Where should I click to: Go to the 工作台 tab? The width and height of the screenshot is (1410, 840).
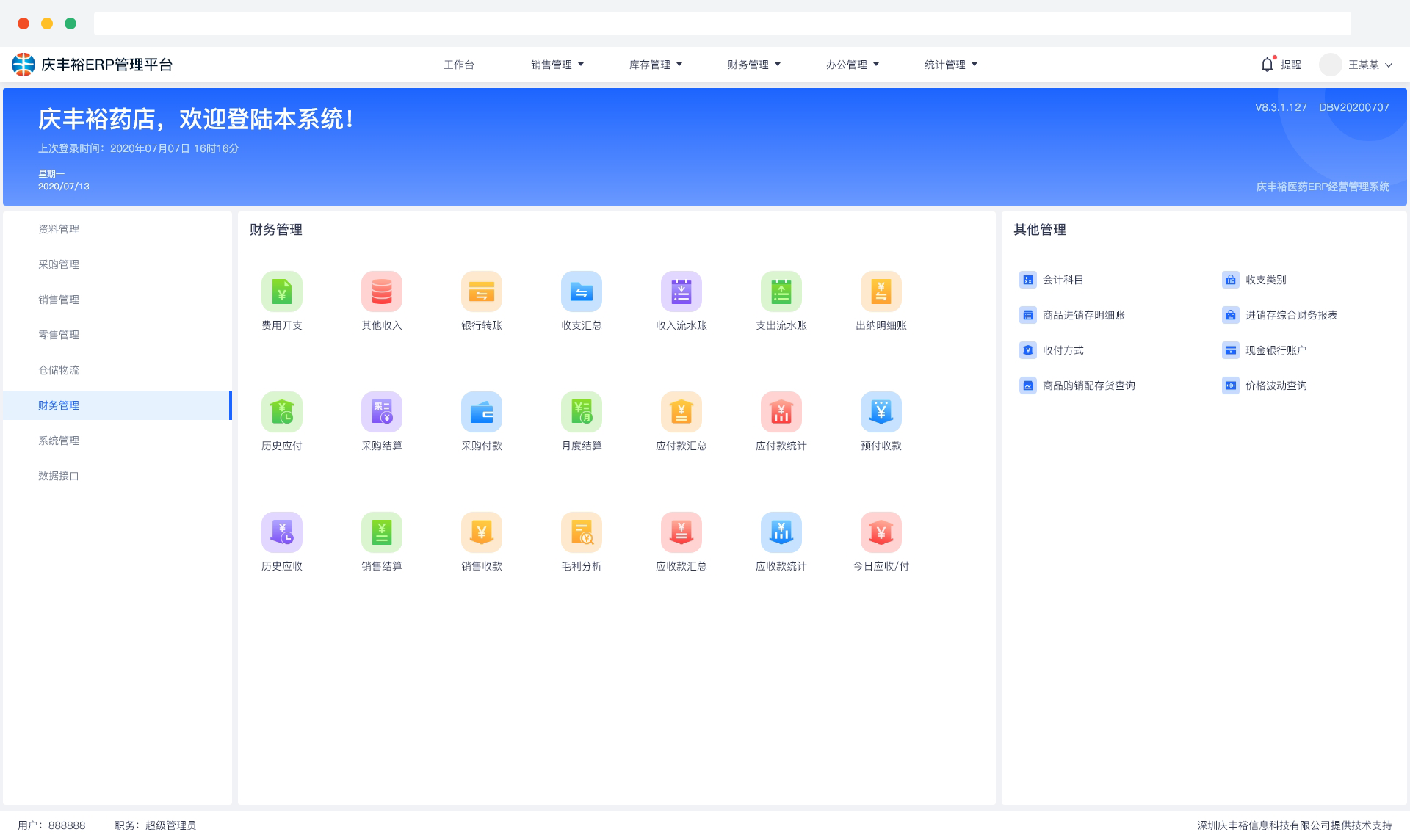pyautogui.click(x=459, y=65)
